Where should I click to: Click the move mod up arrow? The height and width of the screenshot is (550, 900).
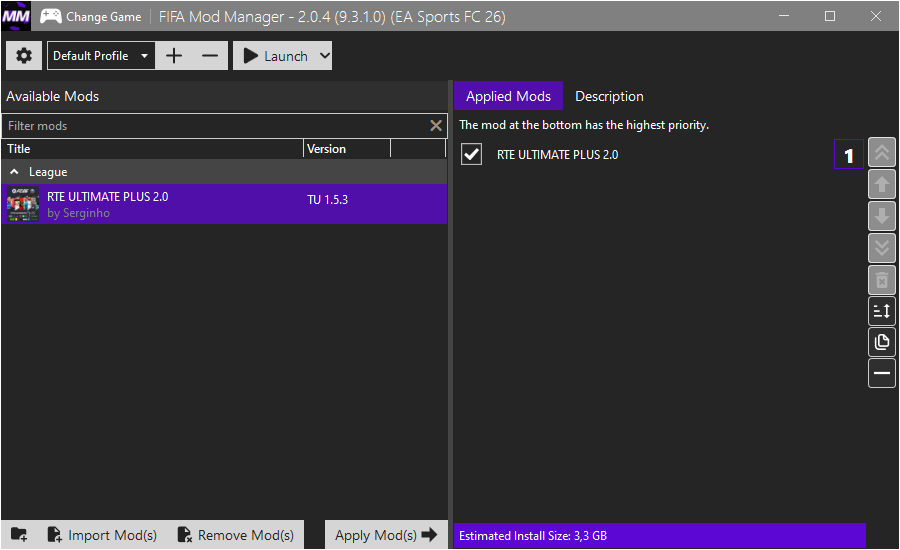tap(882, 184)
